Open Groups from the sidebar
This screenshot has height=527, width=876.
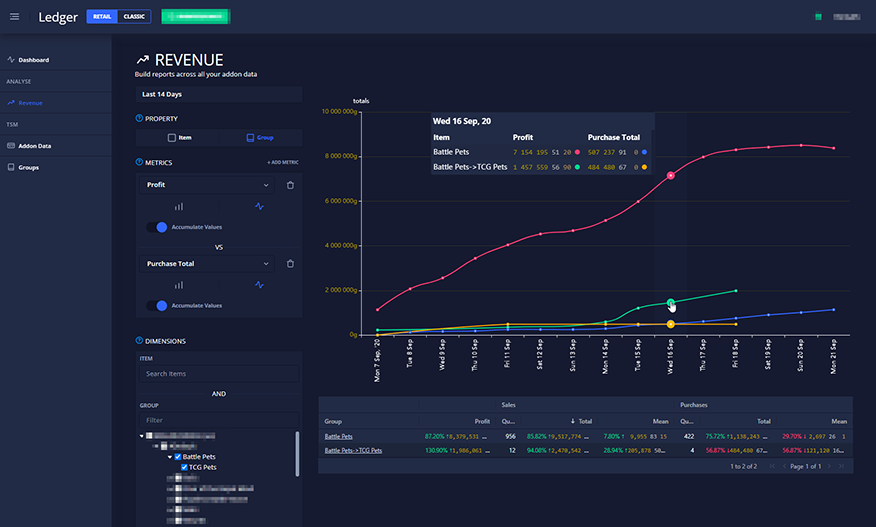click(28, 167)
